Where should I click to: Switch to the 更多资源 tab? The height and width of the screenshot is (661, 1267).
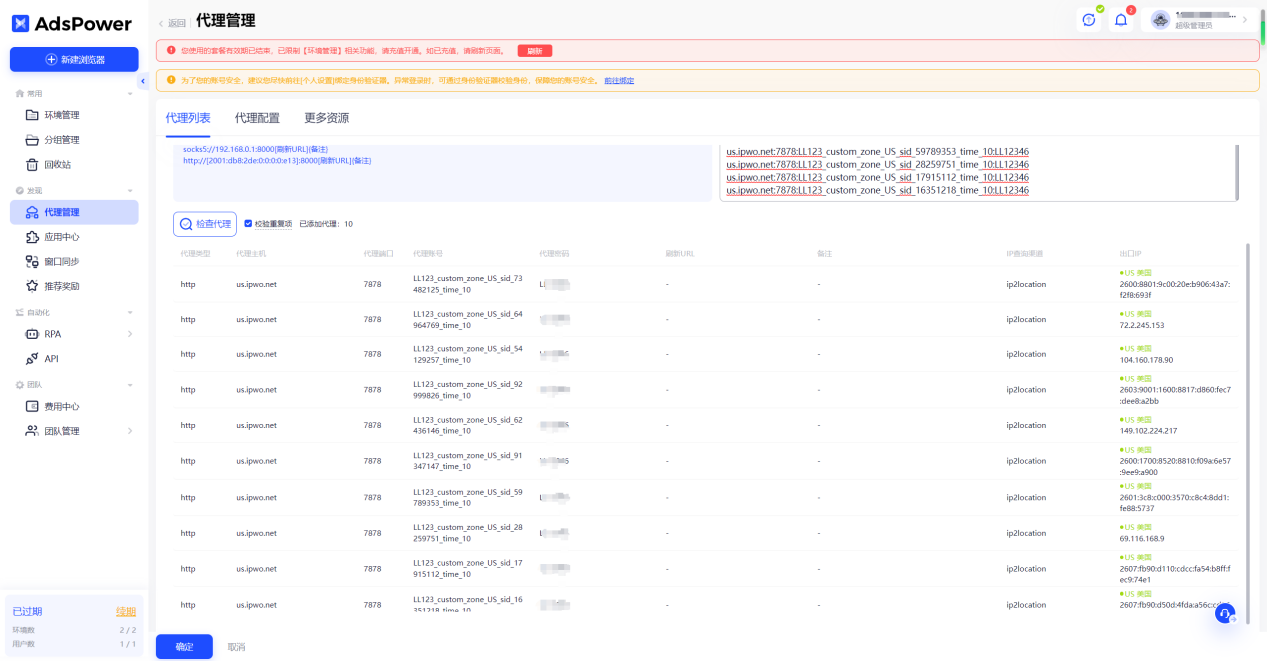[327, 118]
